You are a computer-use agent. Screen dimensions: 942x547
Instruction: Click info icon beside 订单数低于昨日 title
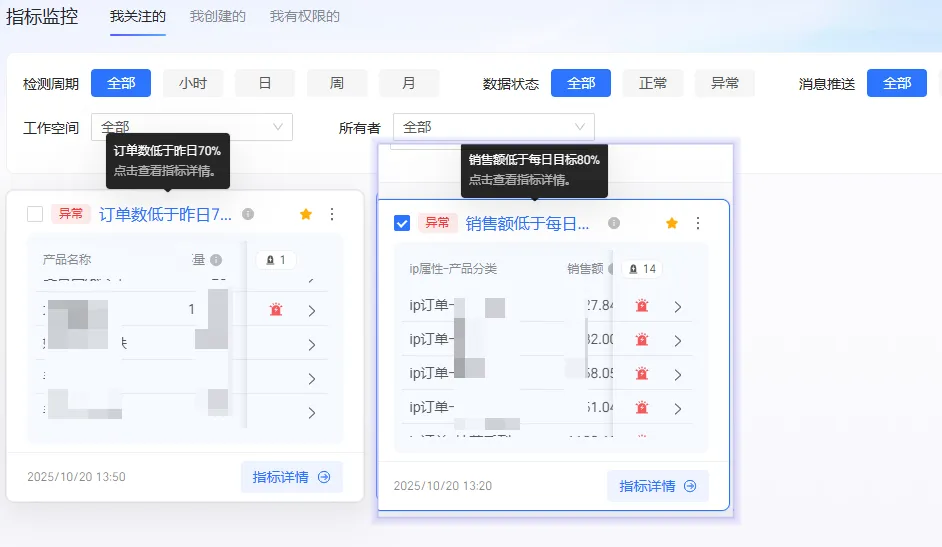click(x=248, y=214)
